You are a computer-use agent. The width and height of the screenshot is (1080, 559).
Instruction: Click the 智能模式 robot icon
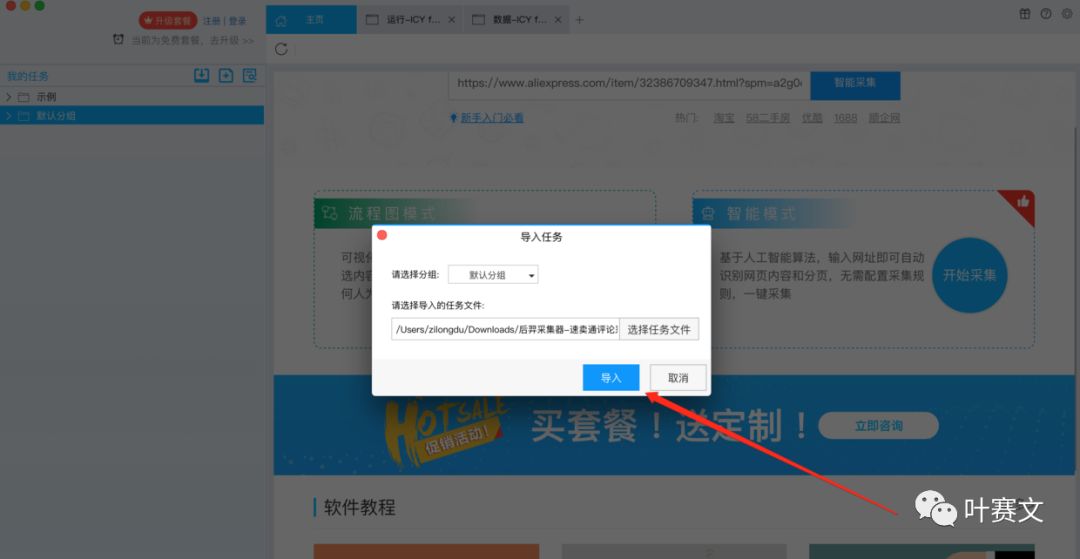707,213
